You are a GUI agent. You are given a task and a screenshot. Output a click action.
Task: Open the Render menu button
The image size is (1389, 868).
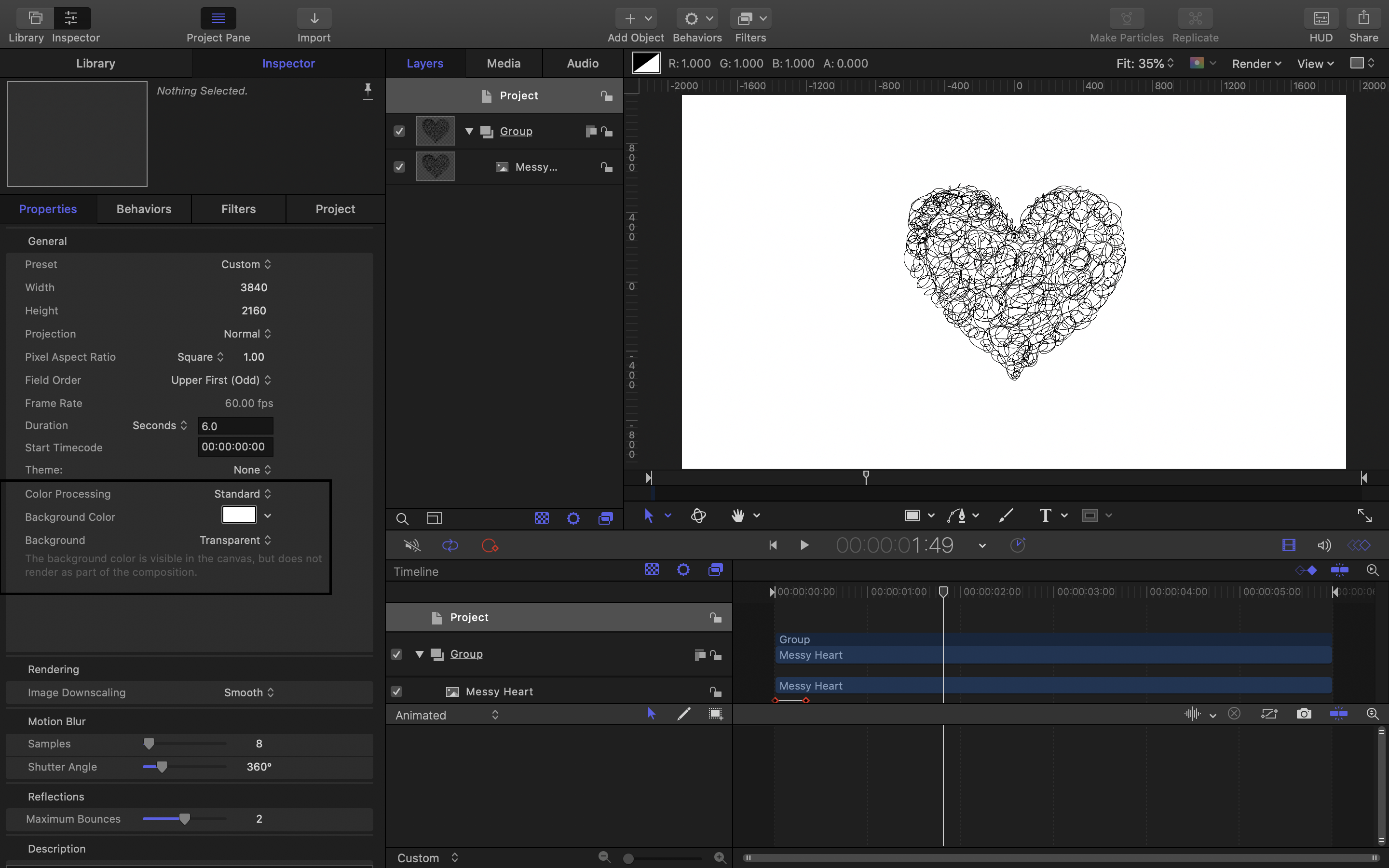[x=1256, y=64]
